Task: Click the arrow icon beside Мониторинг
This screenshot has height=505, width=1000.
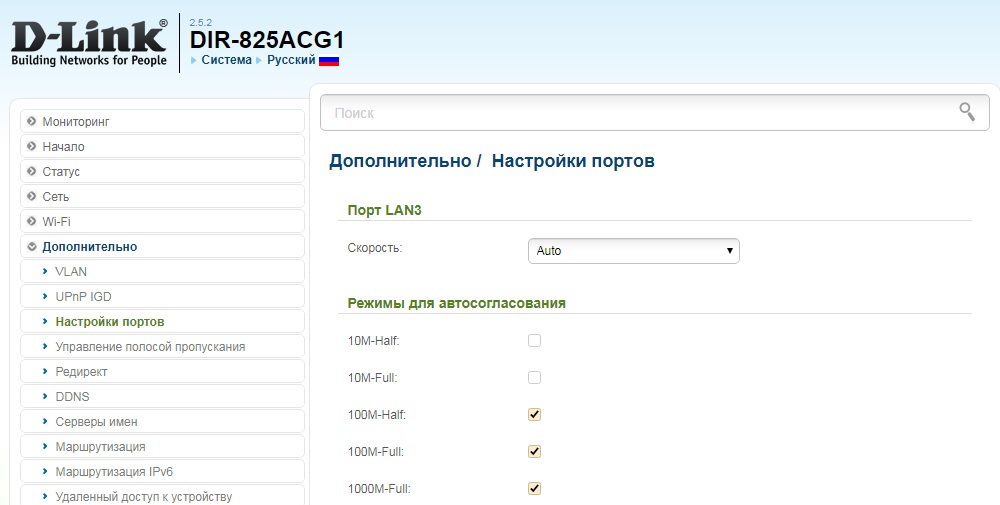Action: click(32, 121)
